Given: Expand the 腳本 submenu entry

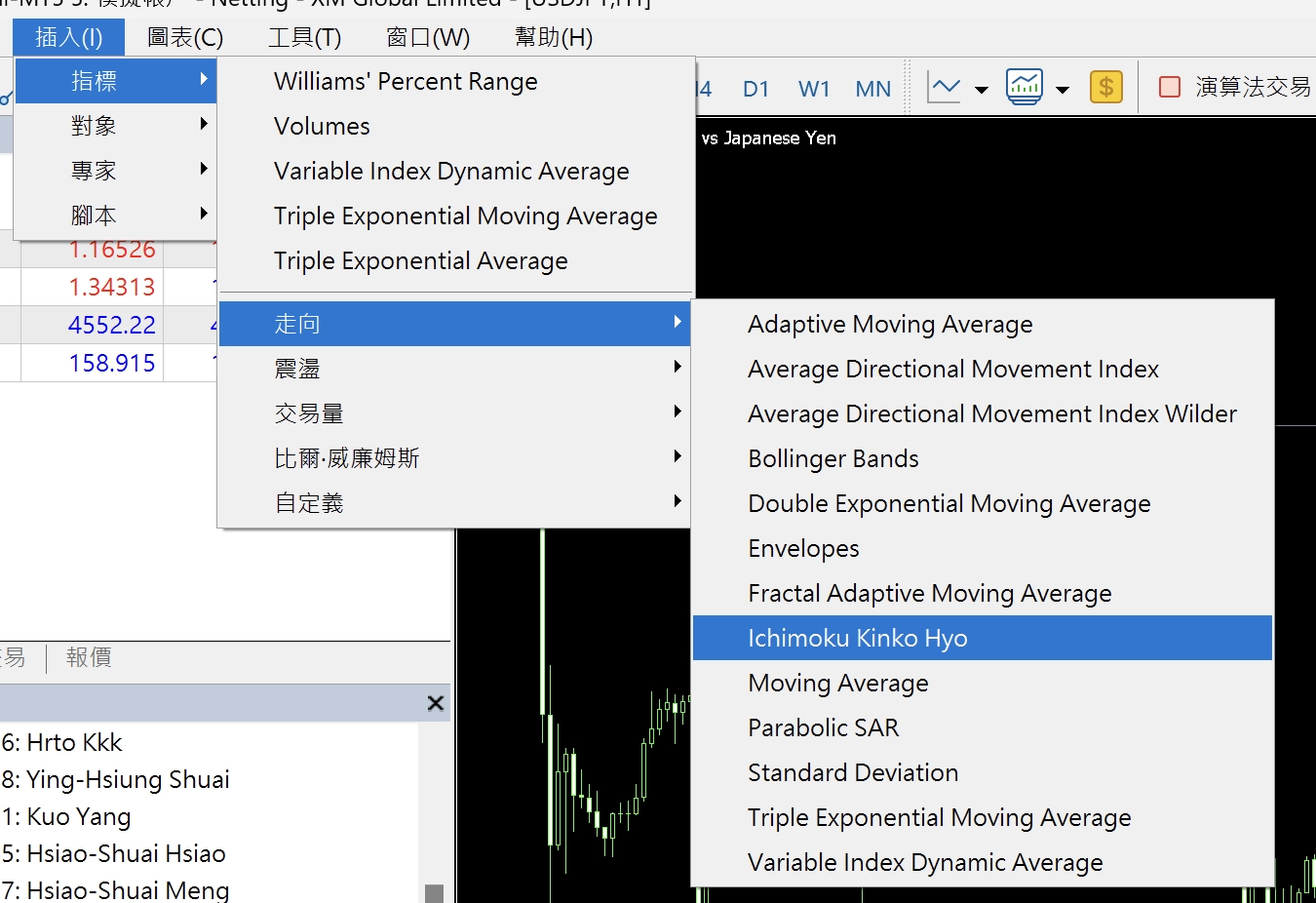Looking at the screenshot, I should coord(116,216).
